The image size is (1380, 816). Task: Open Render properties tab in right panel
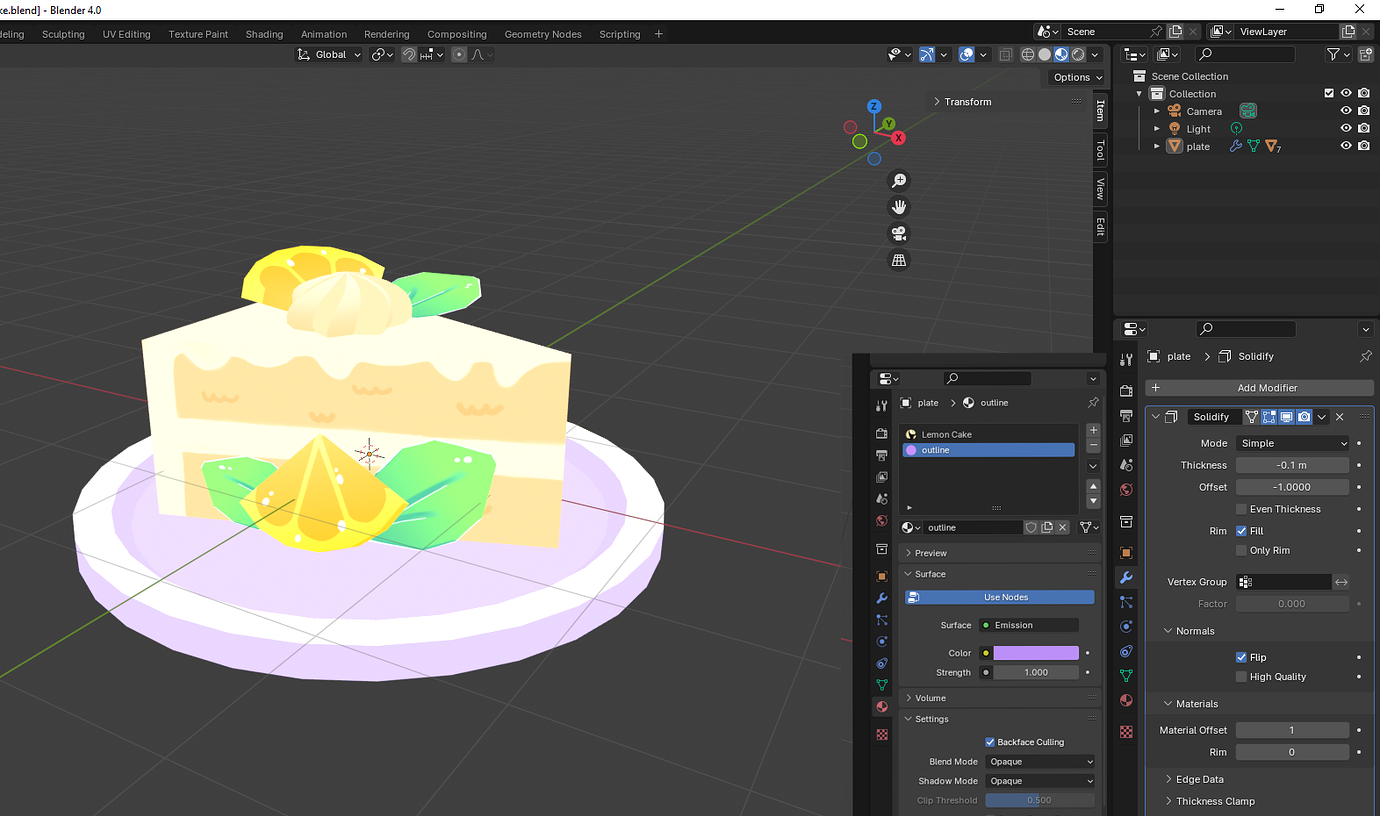(1126, 391)
